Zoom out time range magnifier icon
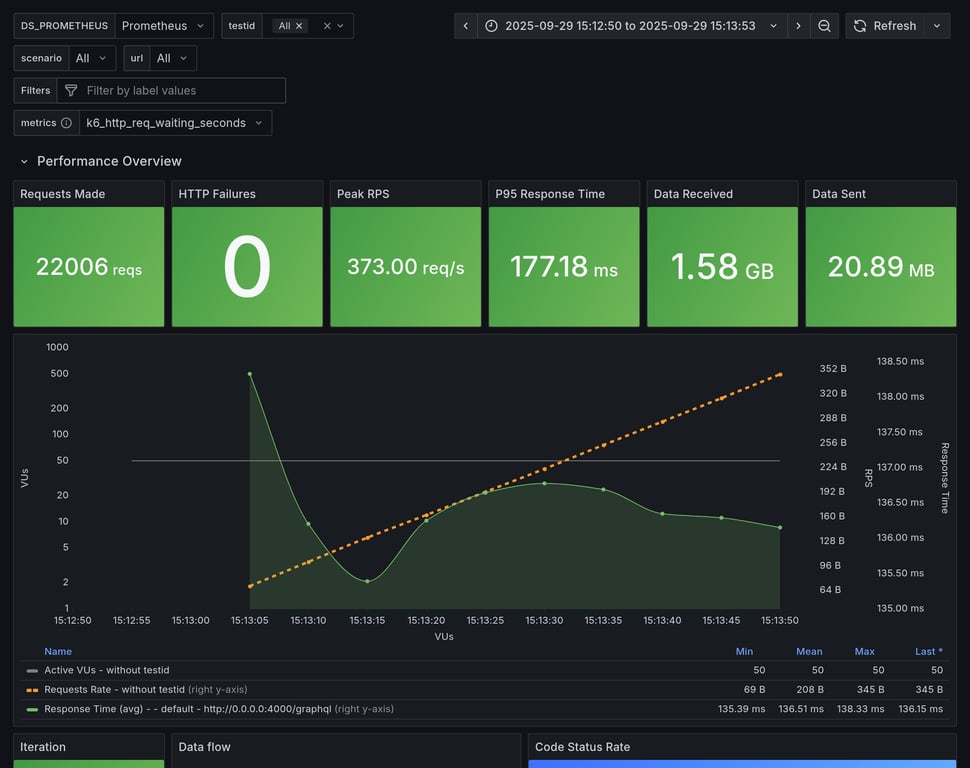 coord(824,26)
